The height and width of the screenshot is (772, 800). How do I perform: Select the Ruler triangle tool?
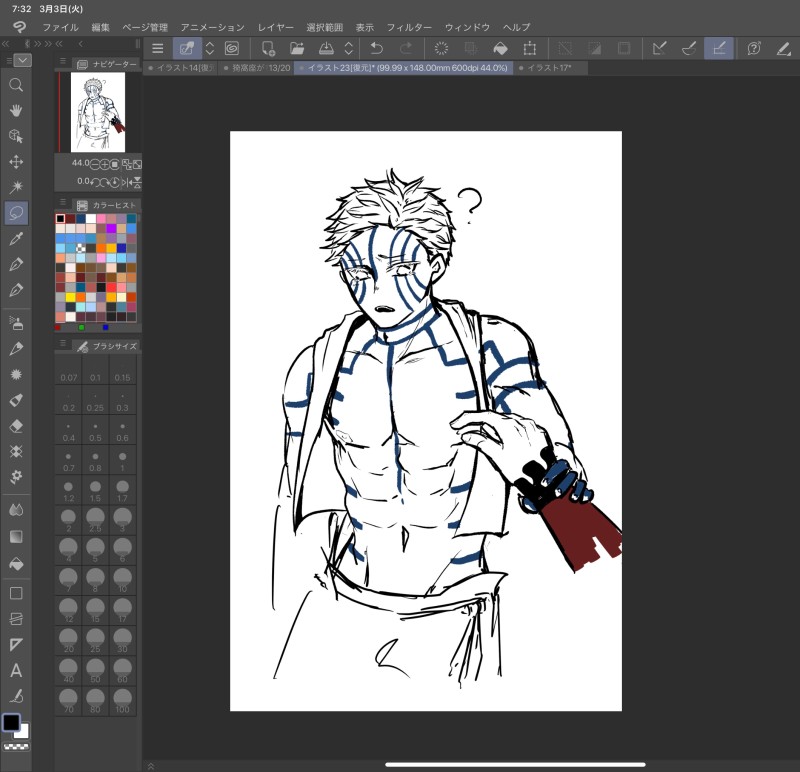16,644
